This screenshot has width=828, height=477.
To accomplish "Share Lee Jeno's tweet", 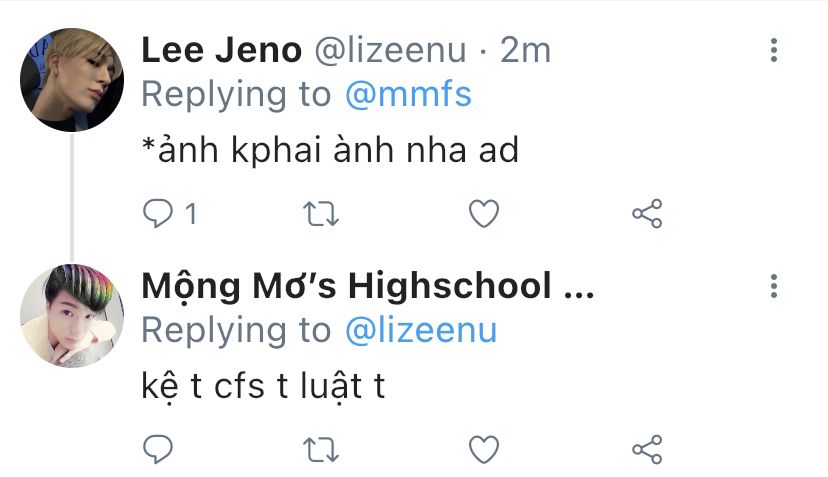I will [x=647, y=213].
